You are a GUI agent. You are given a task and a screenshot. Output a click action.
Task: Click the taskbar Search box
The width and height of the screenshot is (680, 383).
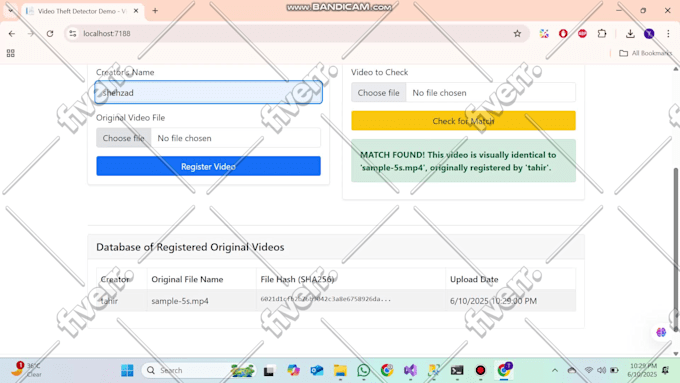click(199, 370)
